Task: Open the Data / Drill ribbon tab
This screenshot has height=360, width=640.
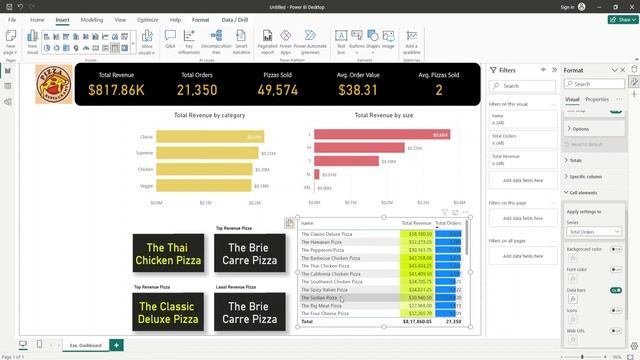Action: tap(235, 20)
